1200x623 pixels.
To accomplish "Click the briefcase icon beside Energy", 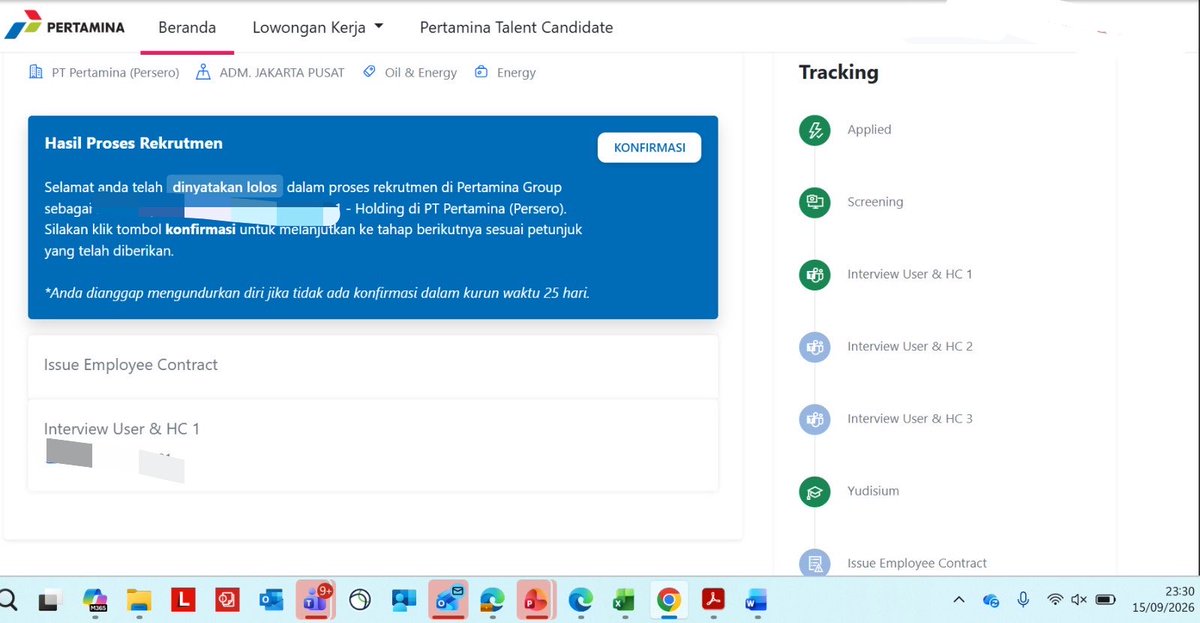I will pyautogui.click(x=481, y=72).
